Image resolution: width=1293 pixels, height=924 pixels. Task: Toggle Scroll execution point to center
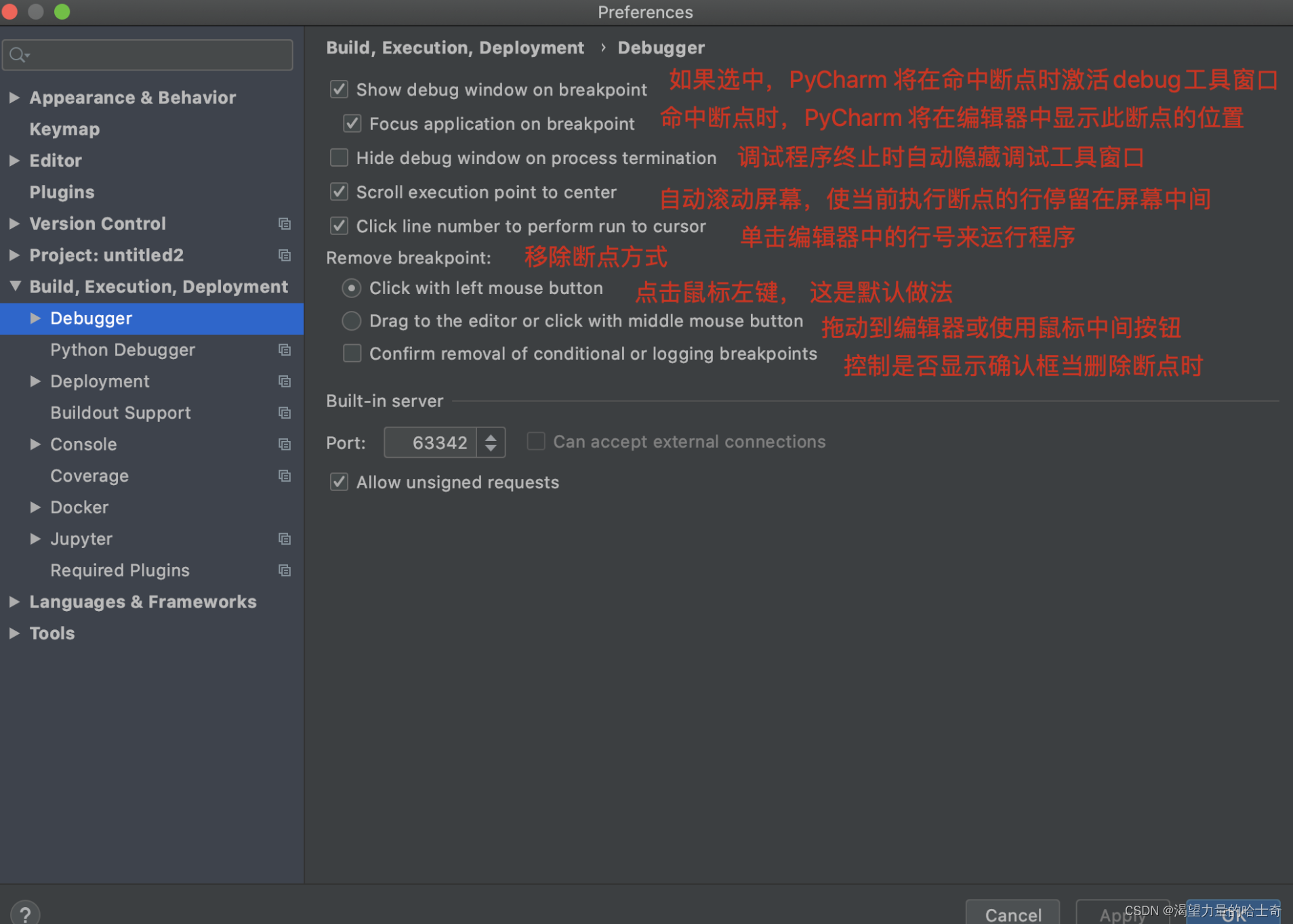tap(339, 192)
